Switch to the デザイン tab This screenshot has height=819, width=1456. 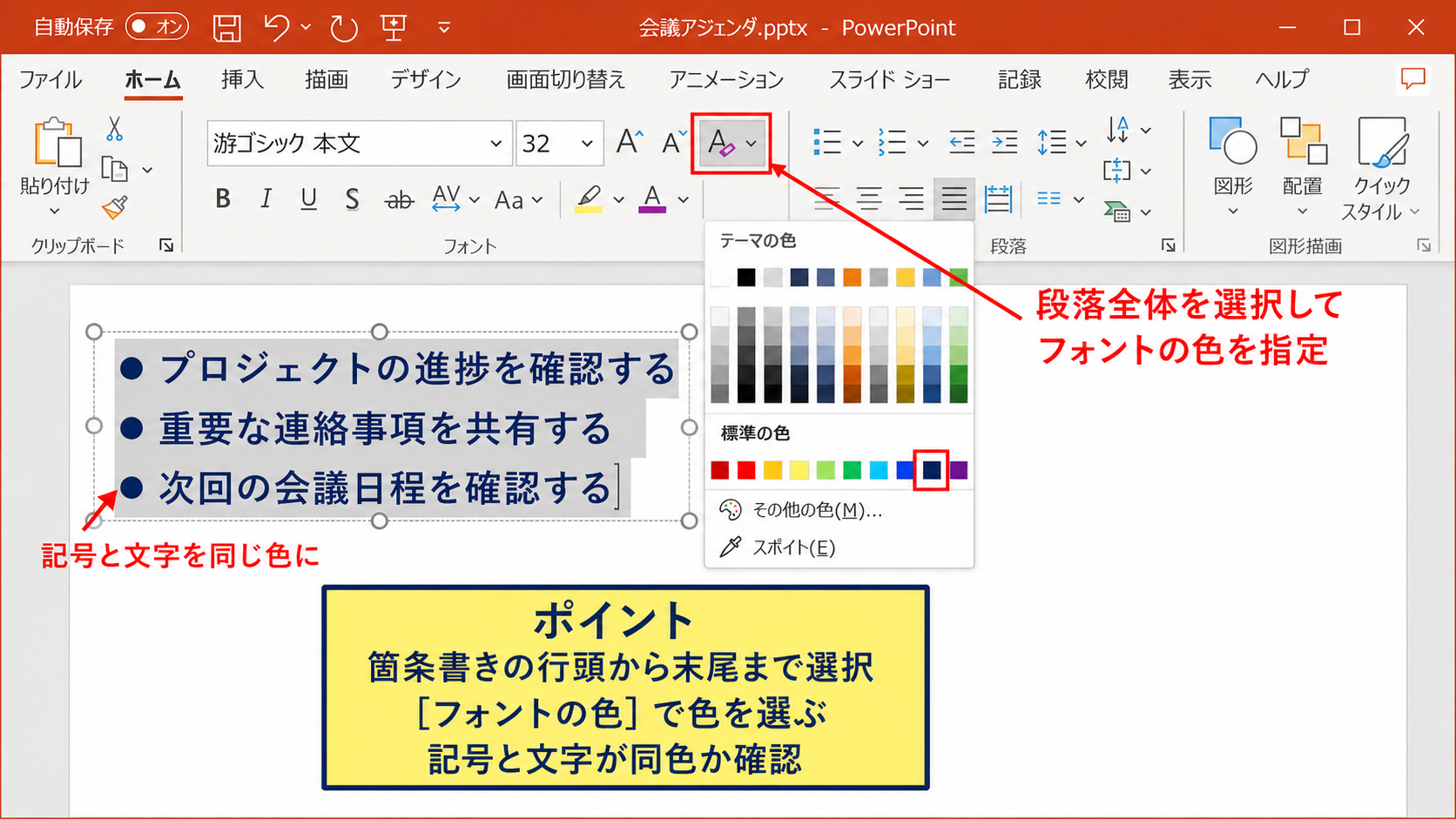(425, 79)
